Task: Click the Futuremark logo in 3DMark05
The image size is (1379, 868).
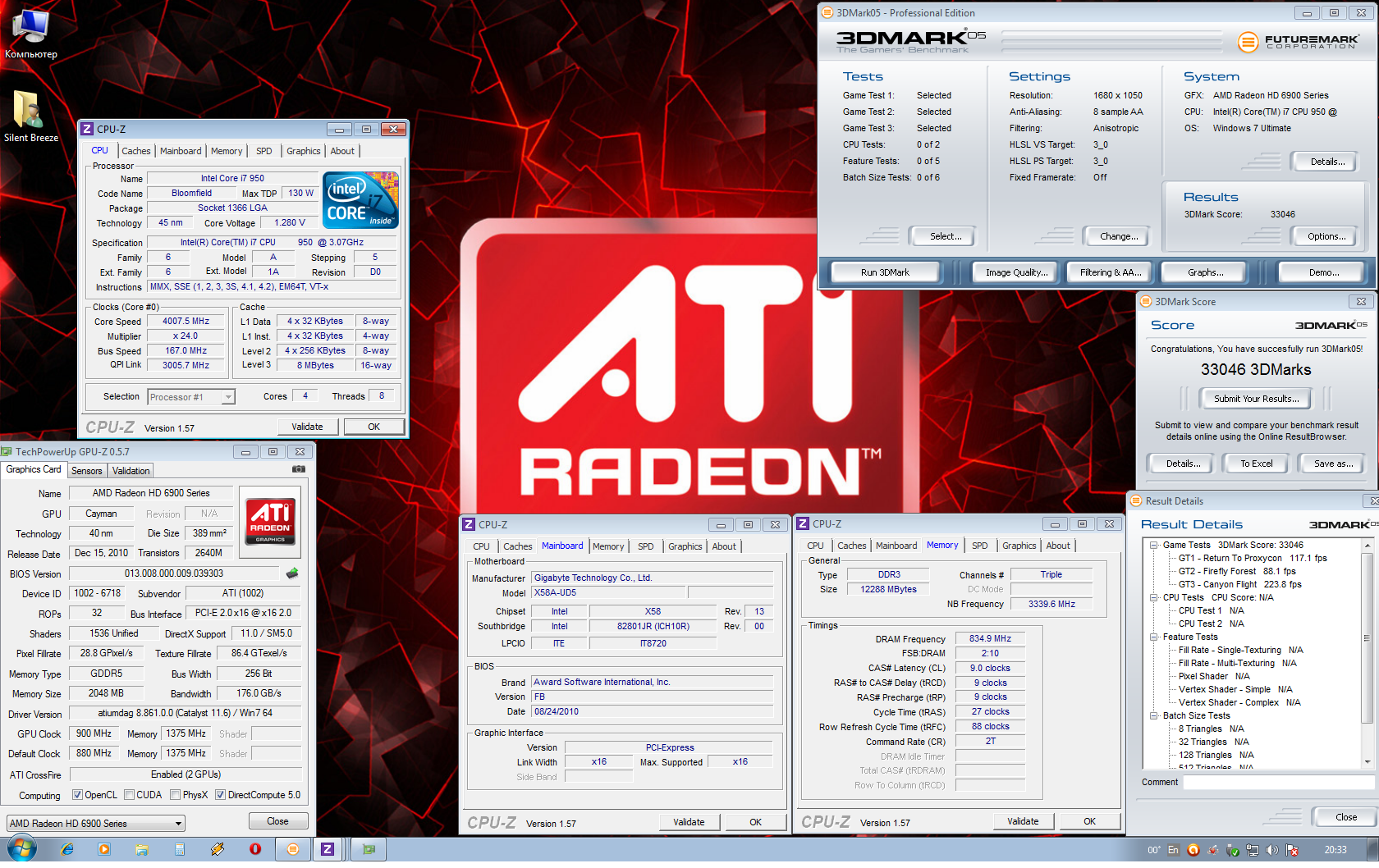Action: pos(1299,40)
